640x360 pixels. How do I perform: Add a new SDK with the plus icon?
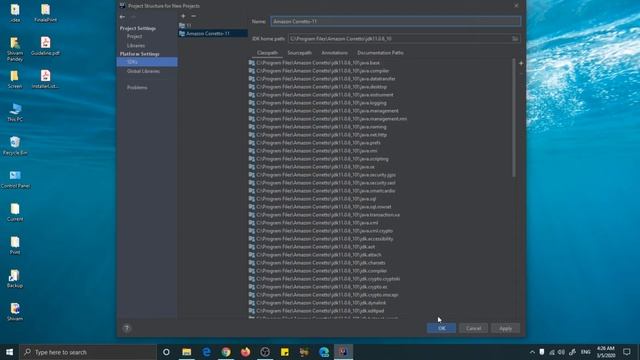point(183,16)
